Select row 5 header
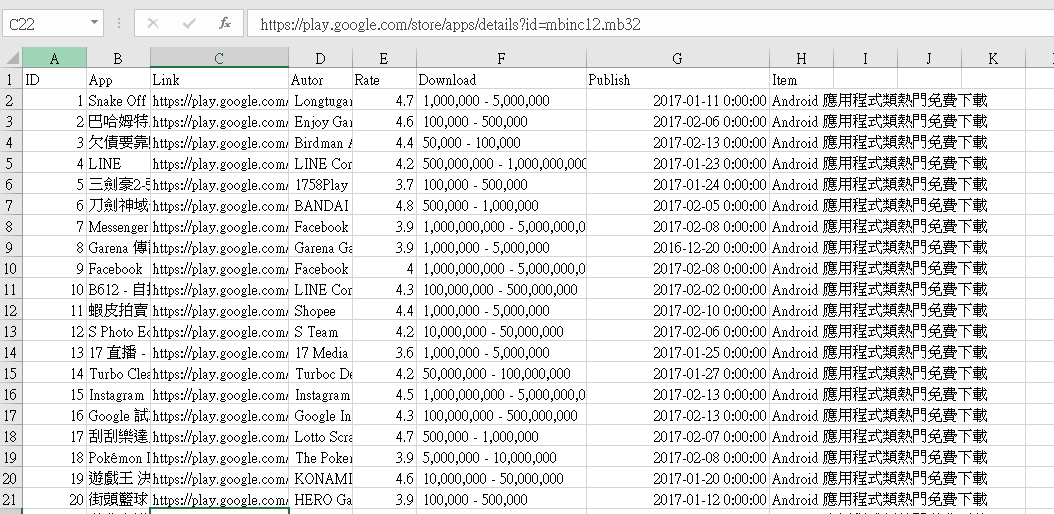The image size is (1054, 514). 11,164
